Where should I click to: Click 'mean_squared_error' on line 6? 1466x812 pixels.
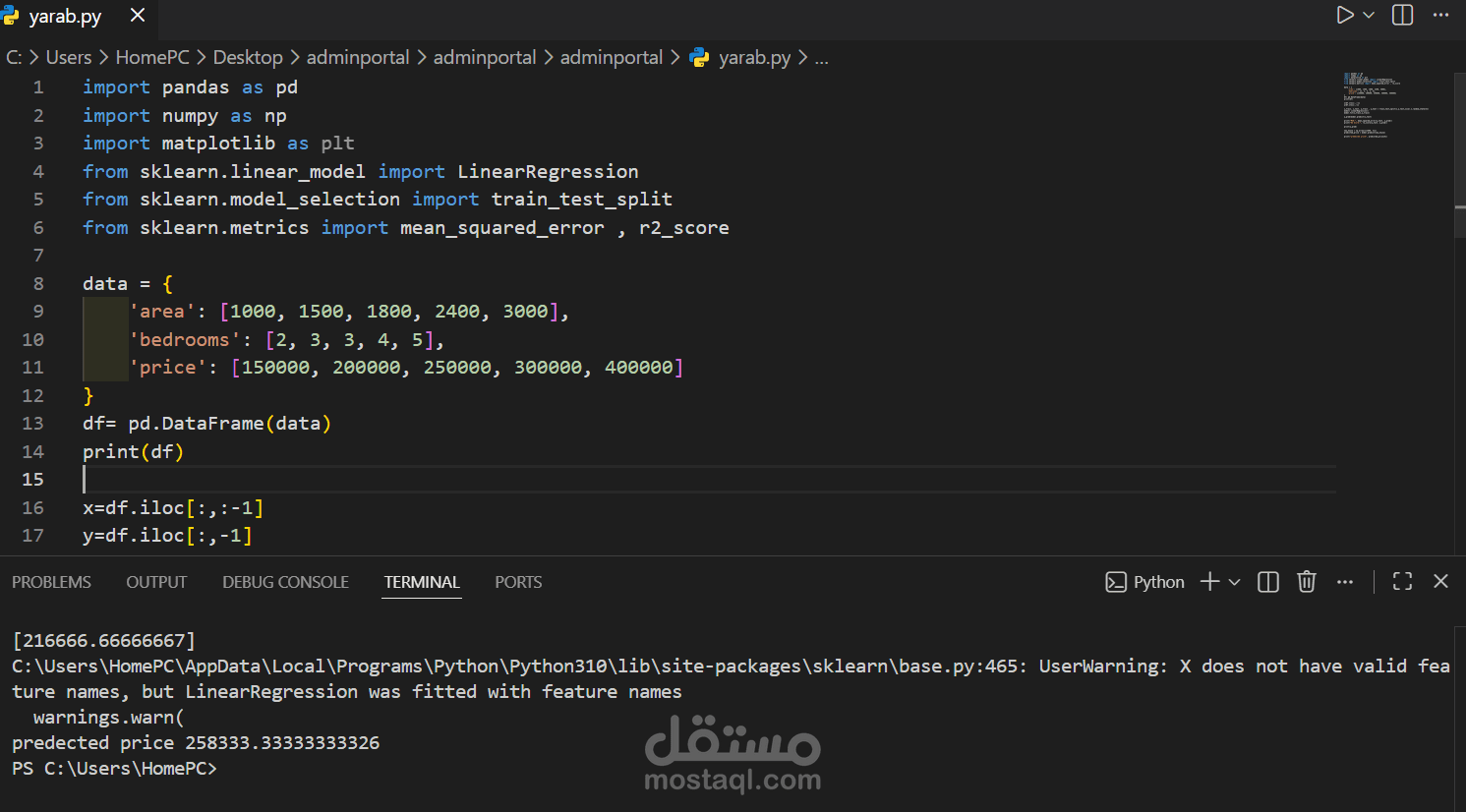tap(502, 227)
